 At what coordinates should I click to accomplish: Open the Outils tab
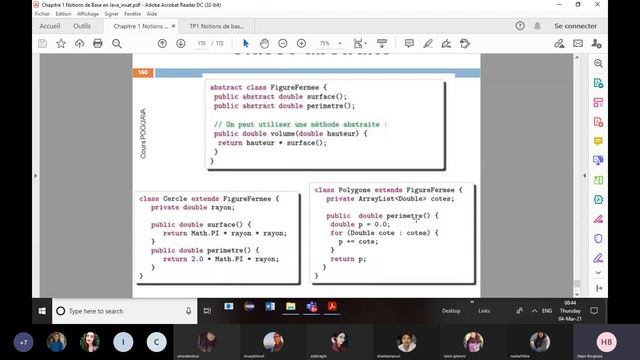tap(82, 26)
